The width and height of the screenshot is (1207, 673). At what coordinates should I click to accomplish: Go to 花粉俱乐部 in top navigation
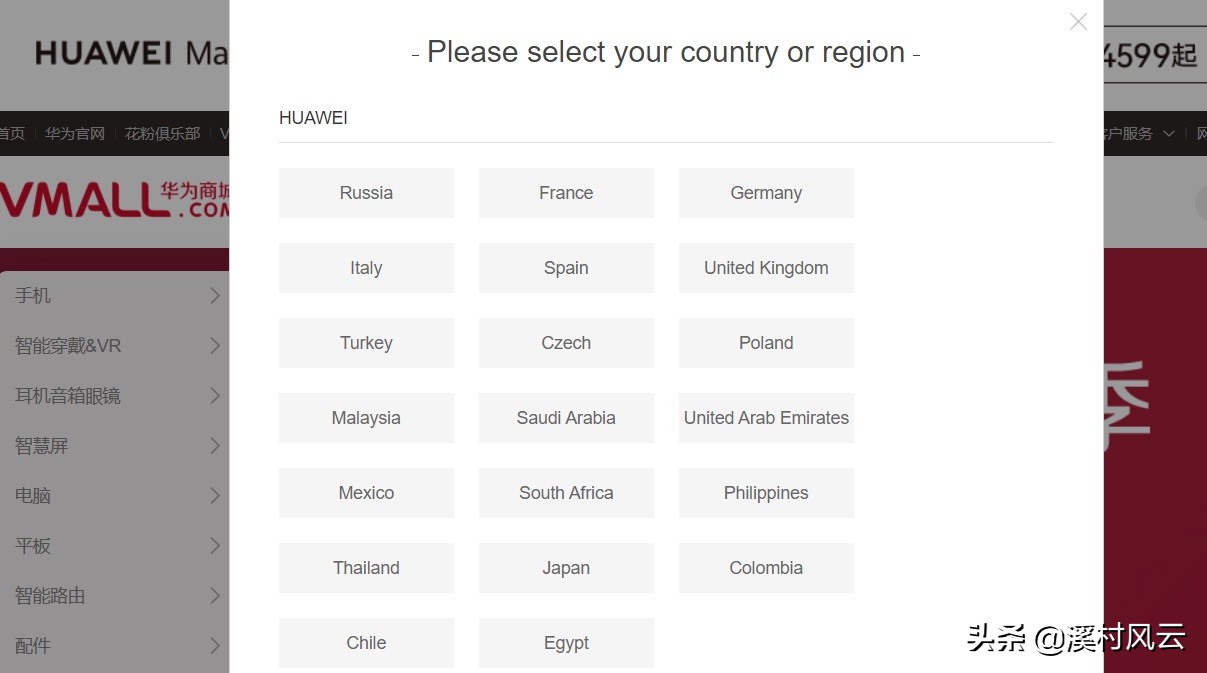[x=162, y=133]
